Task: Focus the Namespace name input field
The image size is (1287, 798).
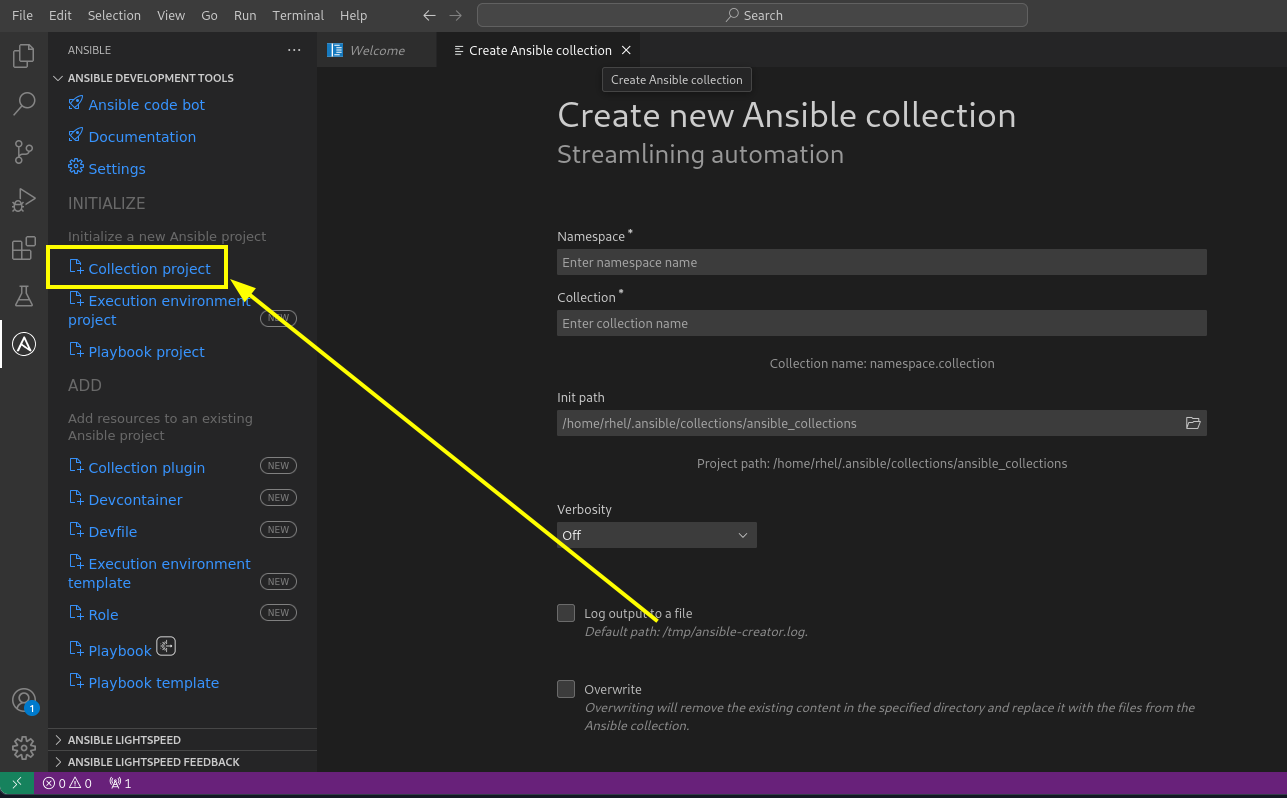Action: coord(882,262)
